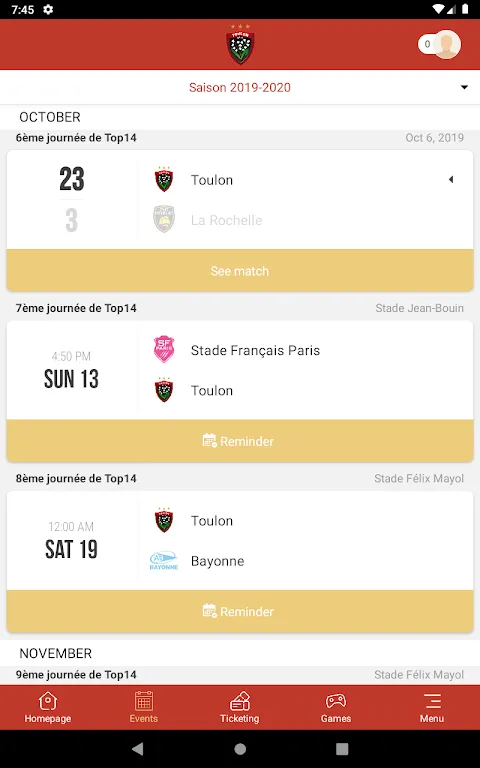
Task: Tap the Toulon club crest in header
Action: pos(240,44)
